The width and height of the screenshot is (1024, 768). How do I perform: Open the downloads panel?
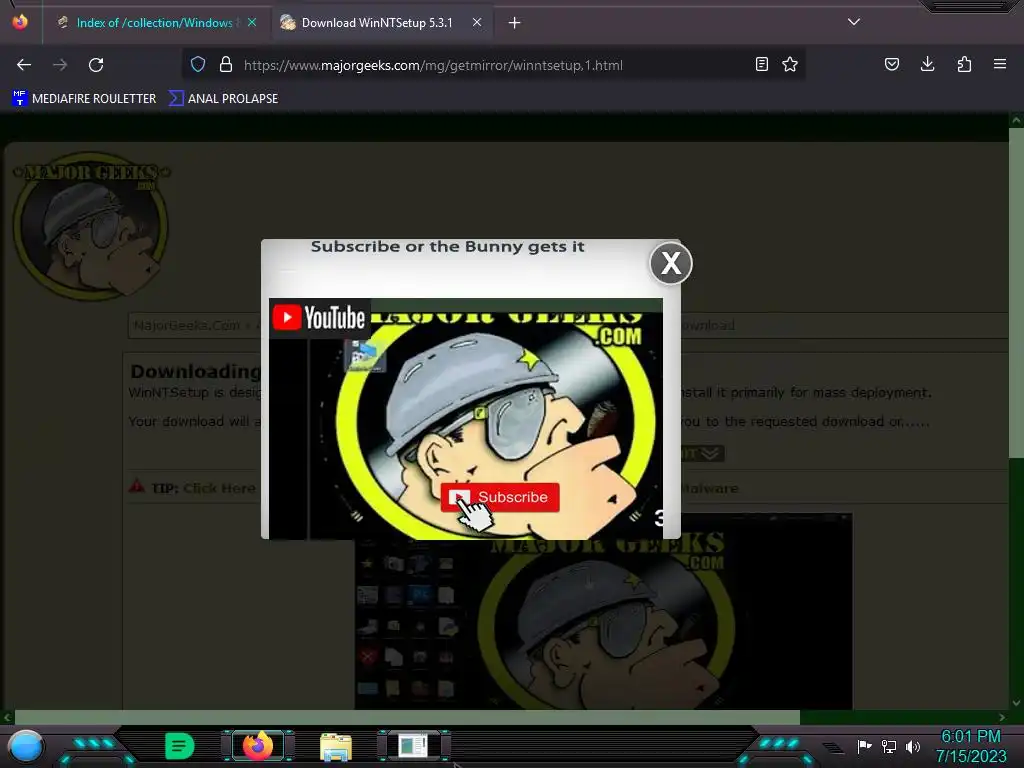(x=927, y=64)
